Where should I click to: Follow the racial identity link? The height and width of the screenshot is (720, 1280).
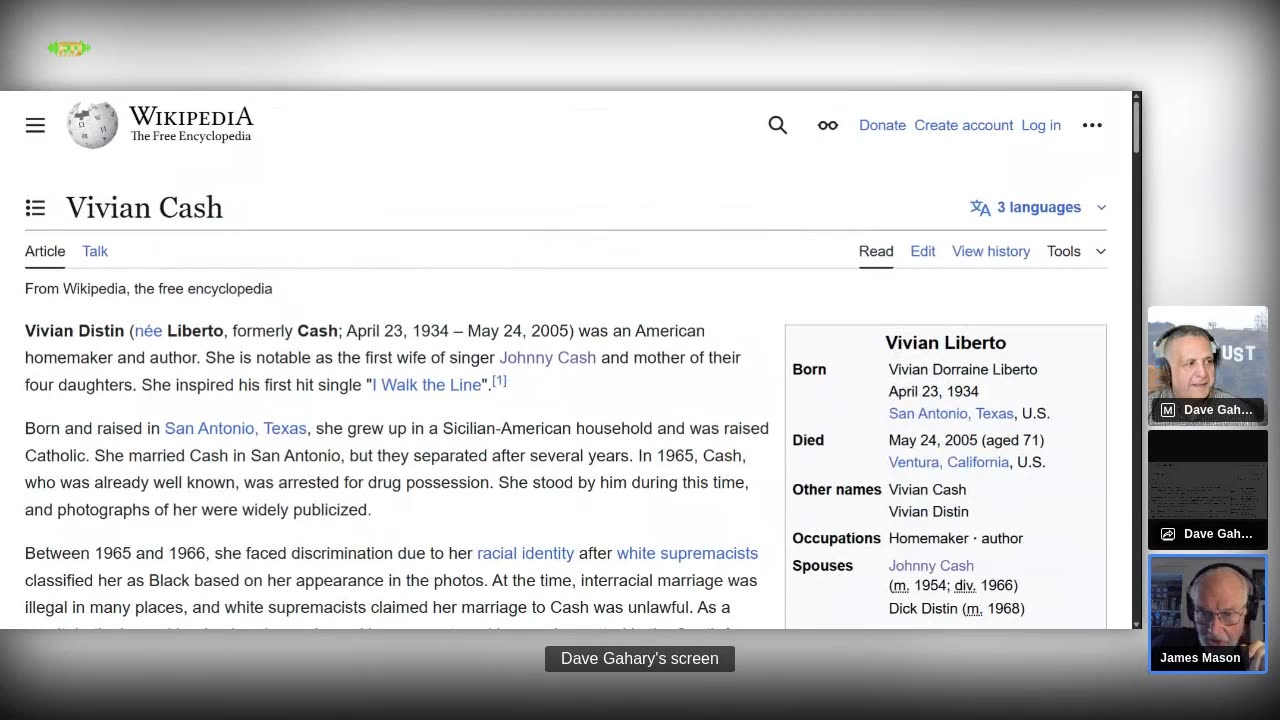[x=525, y=553]
